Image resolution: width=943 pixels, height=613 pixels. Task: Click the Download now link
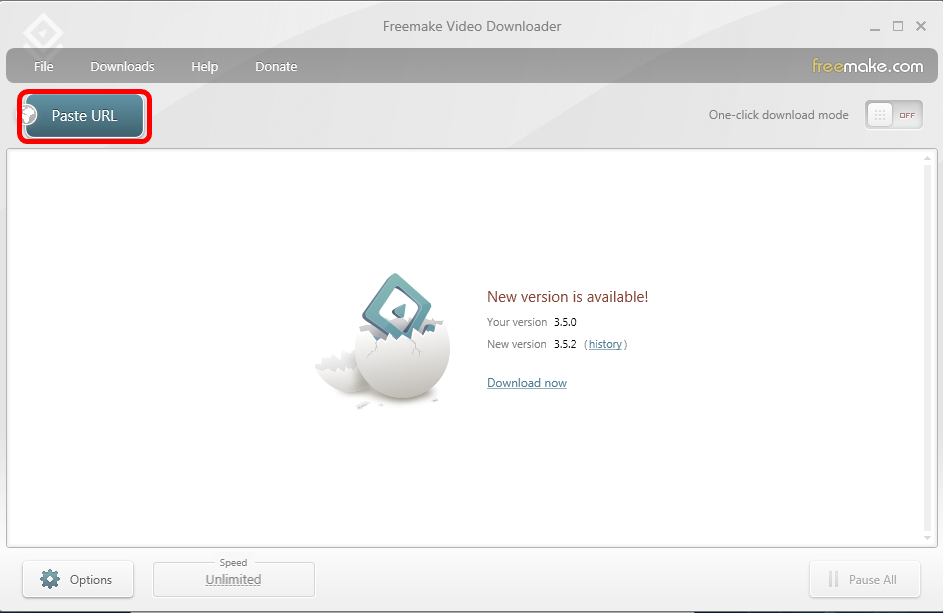[x=527, y=383]
